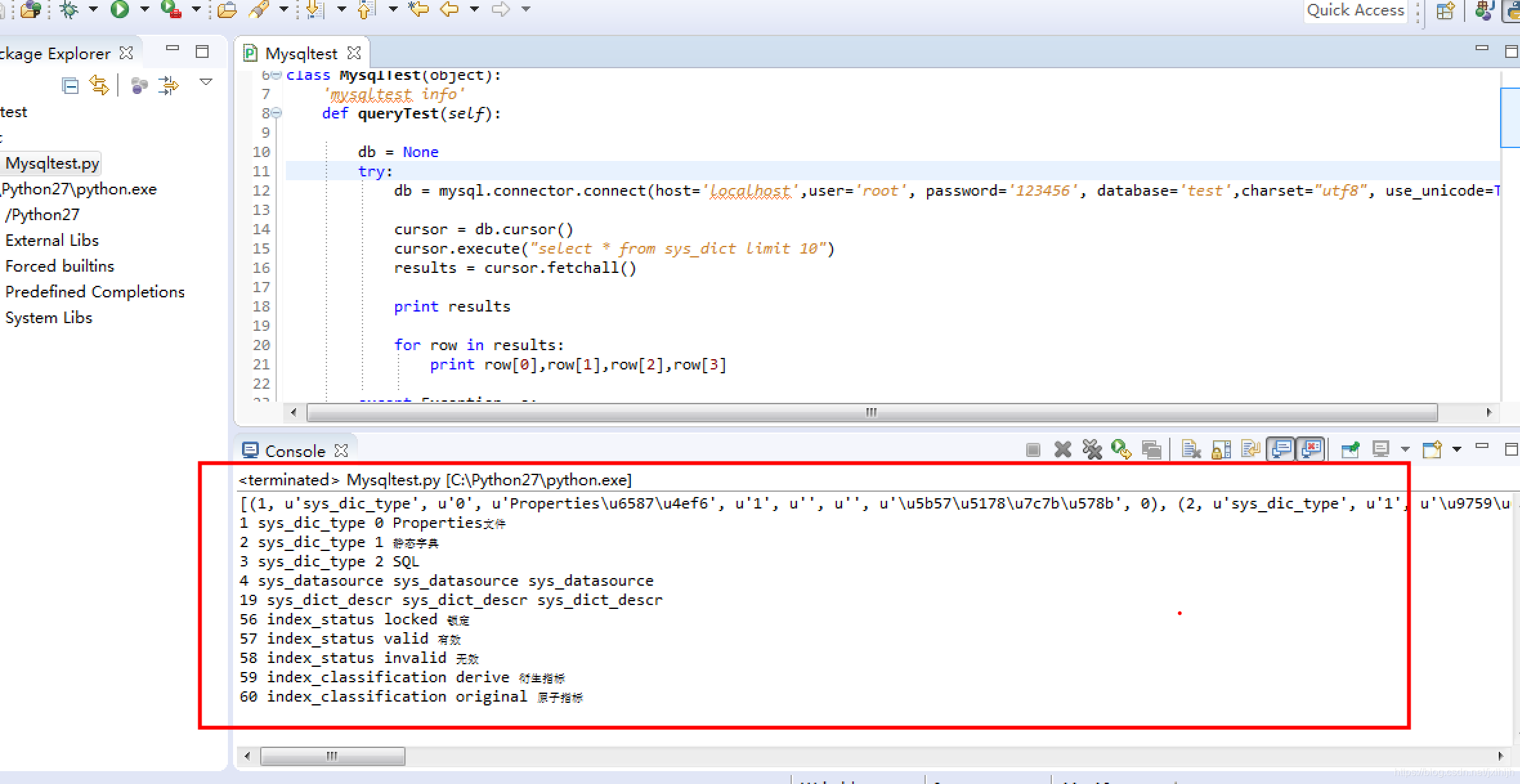Select the Console tab
This screenshot has height=784, width=1520.
(x=294, y=451)
